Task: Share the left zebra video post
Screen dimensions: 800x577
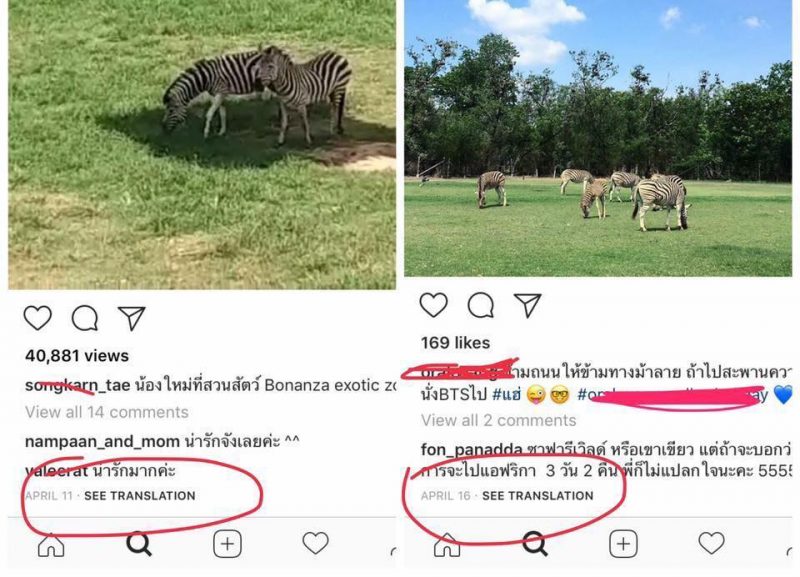Action: [x=132, y=318]
